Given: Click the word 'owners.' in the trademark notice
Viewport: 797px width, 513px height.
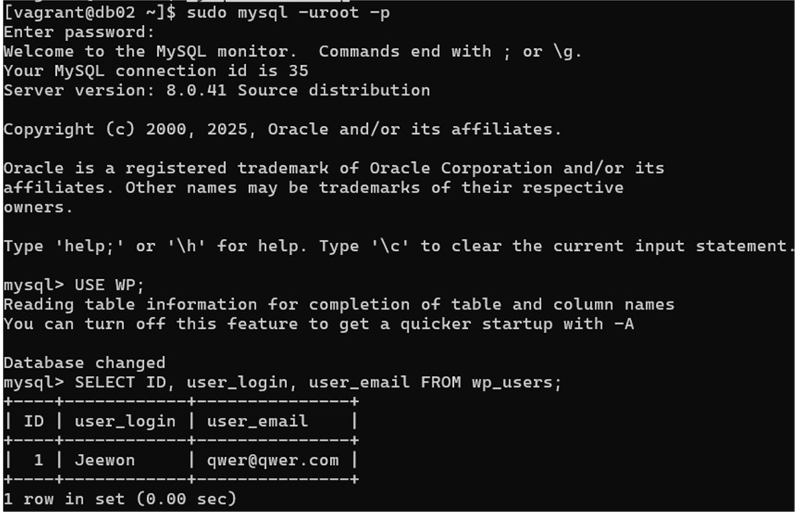Looking at the screenshot, I should tap(38, 207).
